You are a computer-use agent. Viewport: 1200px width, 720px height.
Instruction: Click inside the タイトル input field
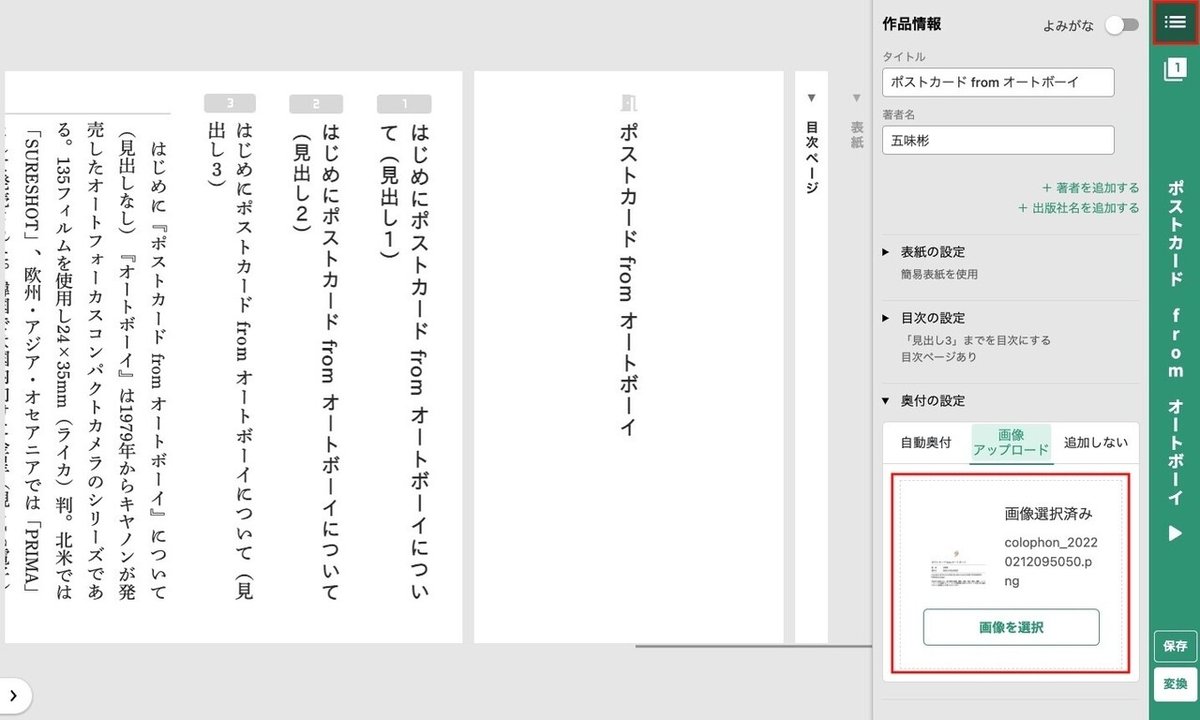(x=997, y=83)
